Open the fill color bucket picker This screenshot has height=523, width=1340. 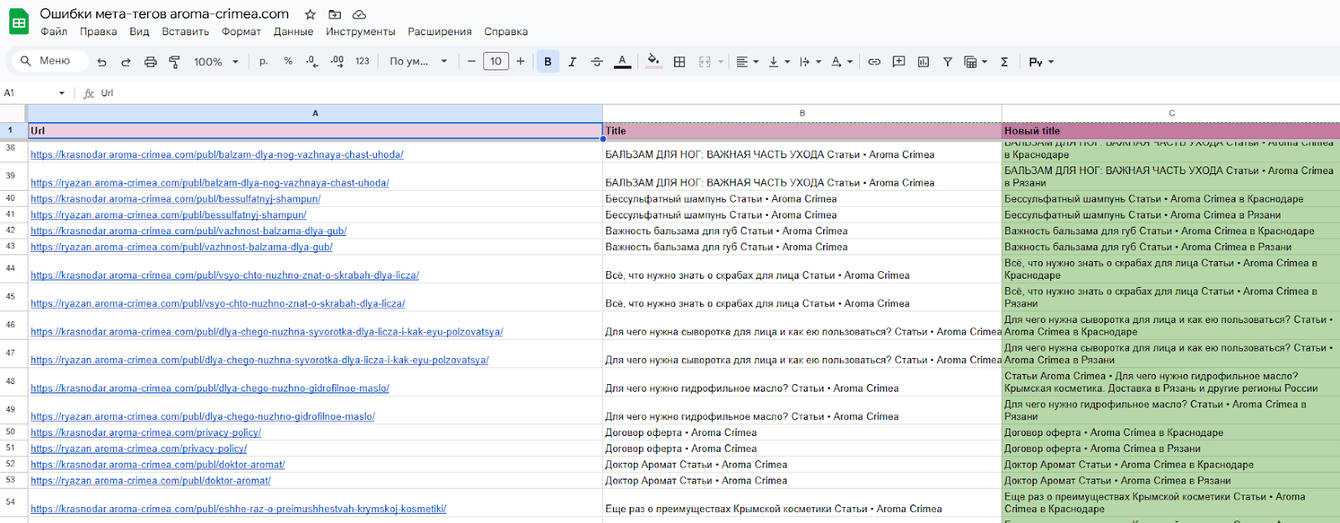point(653,62)
